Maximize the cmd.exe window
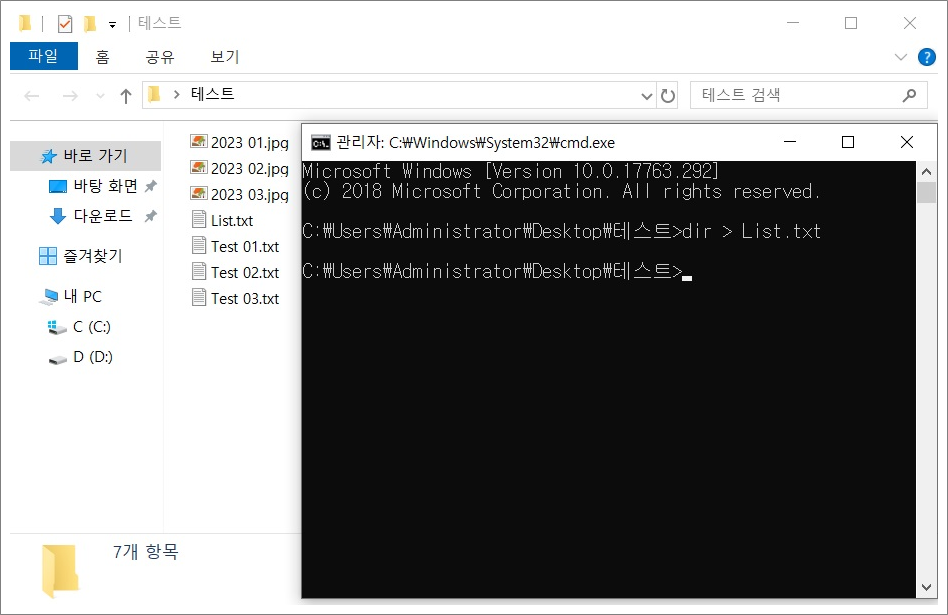This screenshot has width=948, height=615. point(848,142)
